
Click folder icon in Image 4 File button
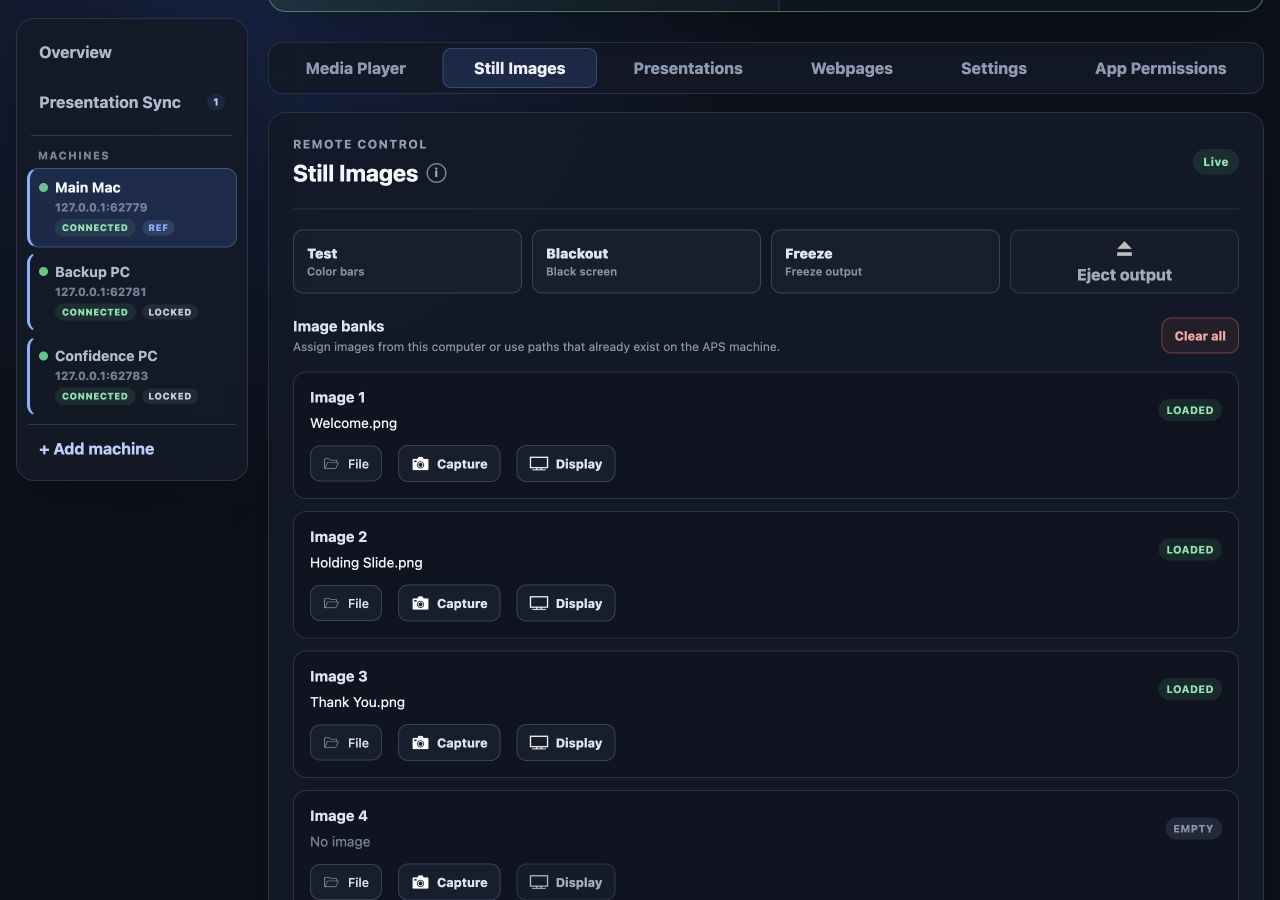pos(331,882)
